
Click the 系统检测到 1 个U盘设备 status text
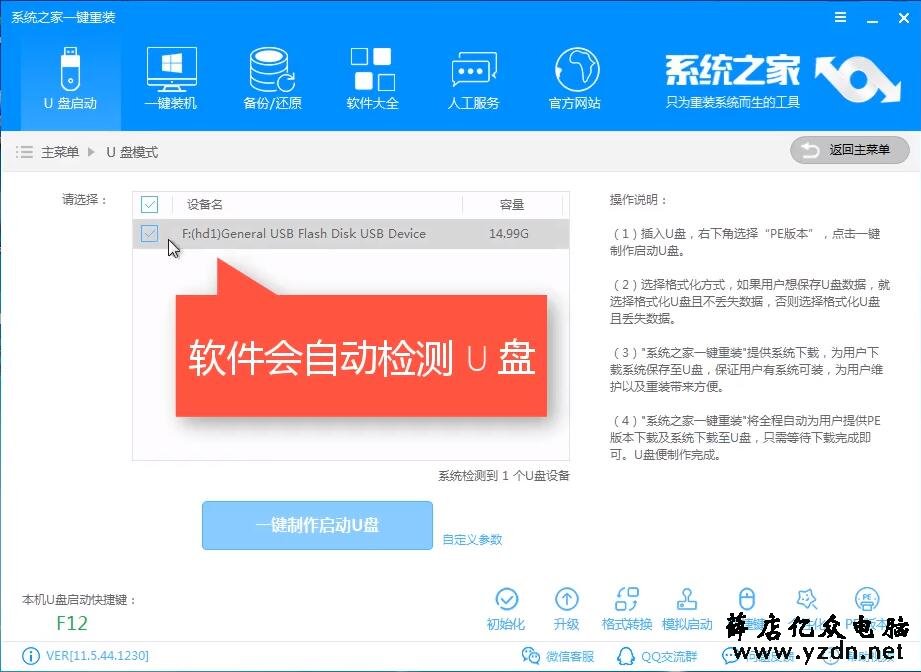[x=504, y=475]
